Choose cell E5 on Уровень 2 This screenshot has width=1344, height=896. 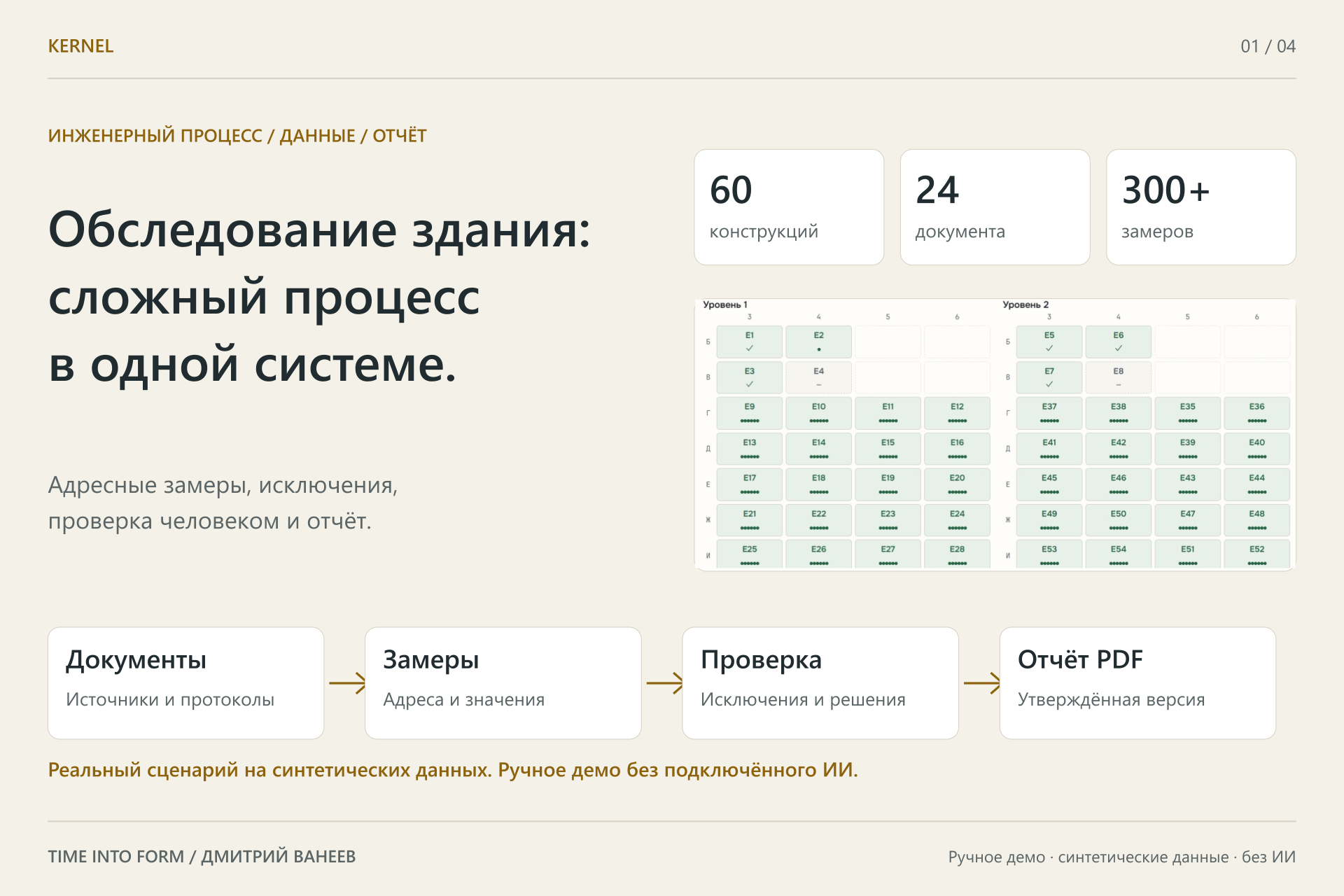tap(1049, 342)
